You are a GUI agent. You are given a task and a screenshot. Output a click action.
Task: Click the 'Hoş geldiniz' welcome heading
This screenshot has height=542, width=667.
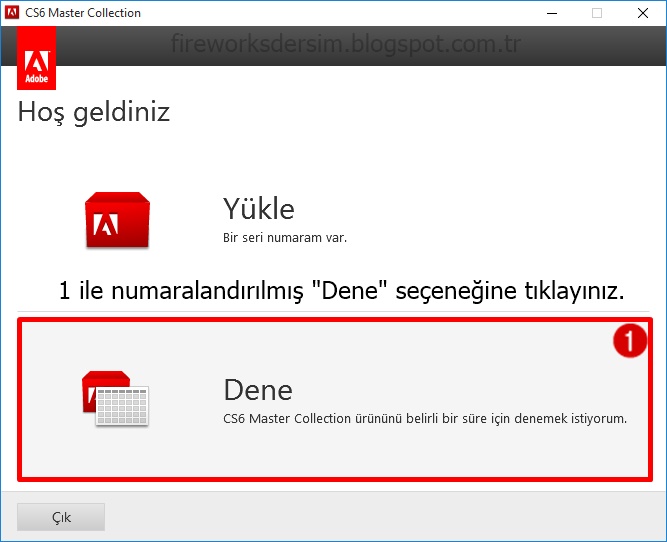[94, 112]
